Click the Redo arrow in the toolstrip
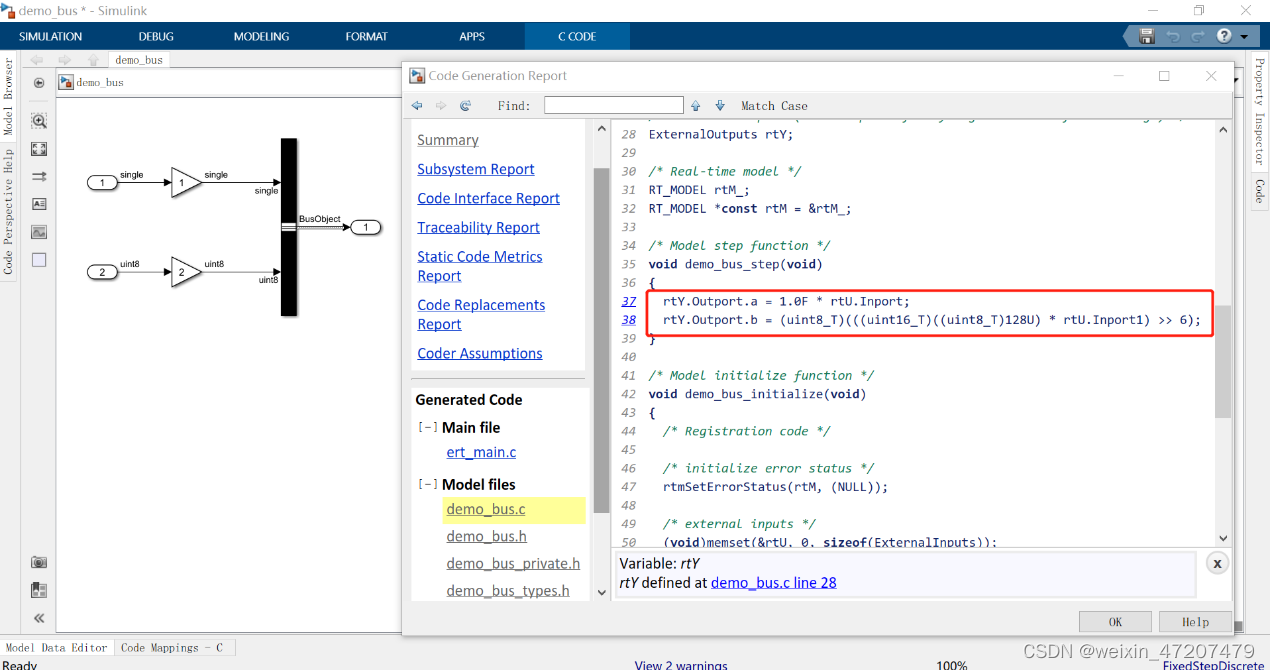1270x670 pixels. click(1198, 36)
